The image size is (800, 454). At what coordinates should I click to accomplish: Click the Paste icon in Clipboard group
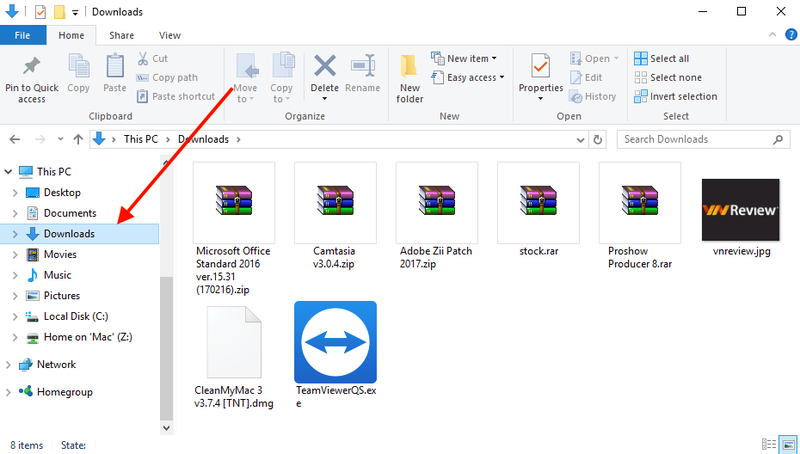pyautogui.click(x=115, y=68)
